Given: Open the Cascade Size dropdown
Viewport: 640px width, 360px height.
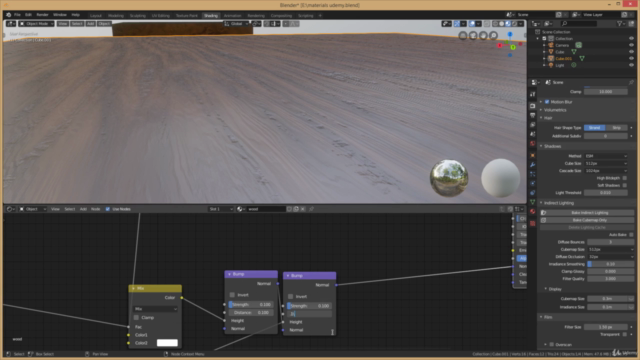Looking at the screenshot, I should (606, 171).
